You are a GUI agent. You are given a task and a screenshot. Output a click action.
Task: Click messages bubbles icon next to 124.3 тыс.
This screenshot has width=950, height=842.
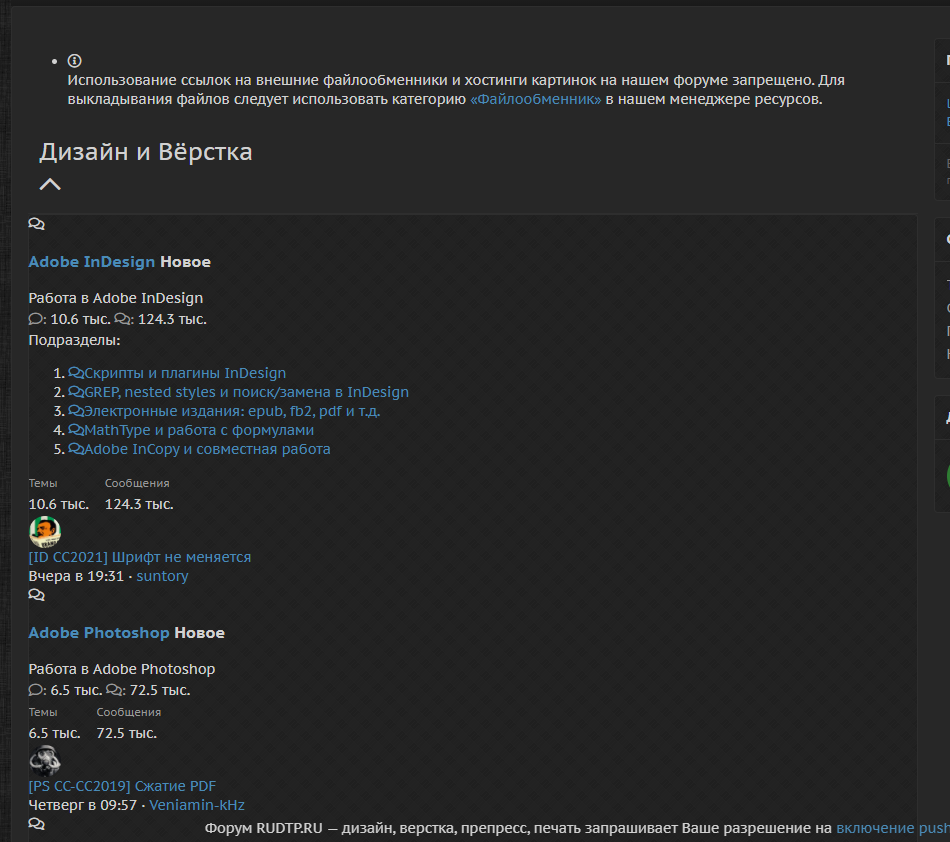[x=122, y=319]
